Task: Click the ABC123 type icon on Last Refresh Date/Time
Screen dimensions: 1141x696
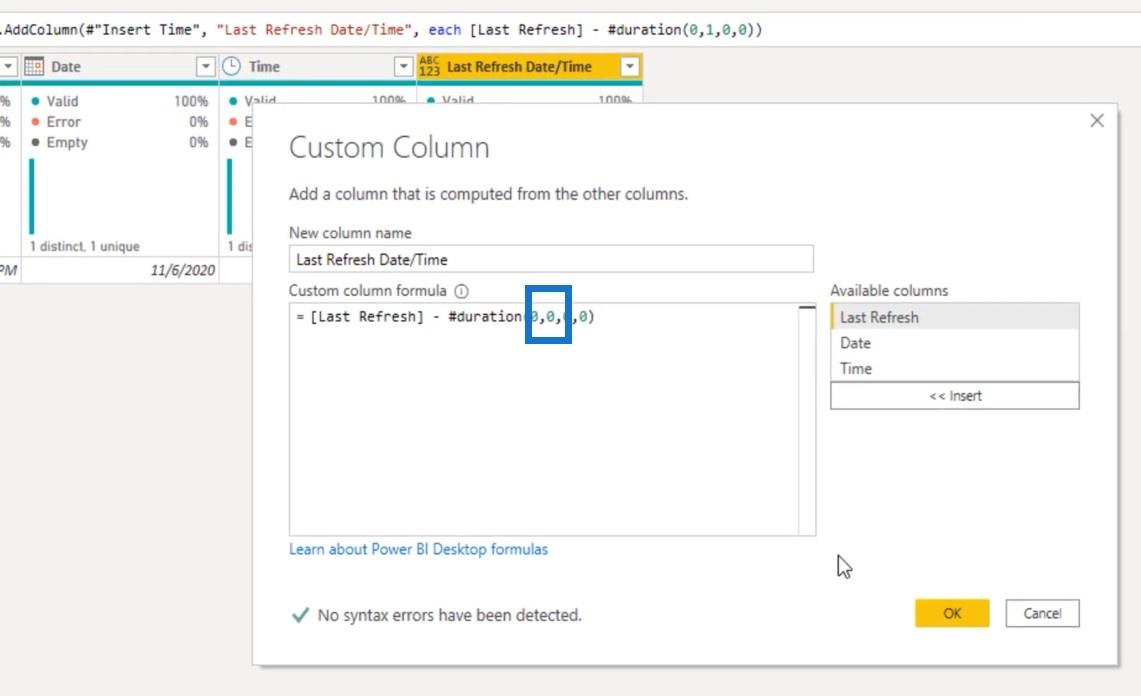Action: (429, 66)
